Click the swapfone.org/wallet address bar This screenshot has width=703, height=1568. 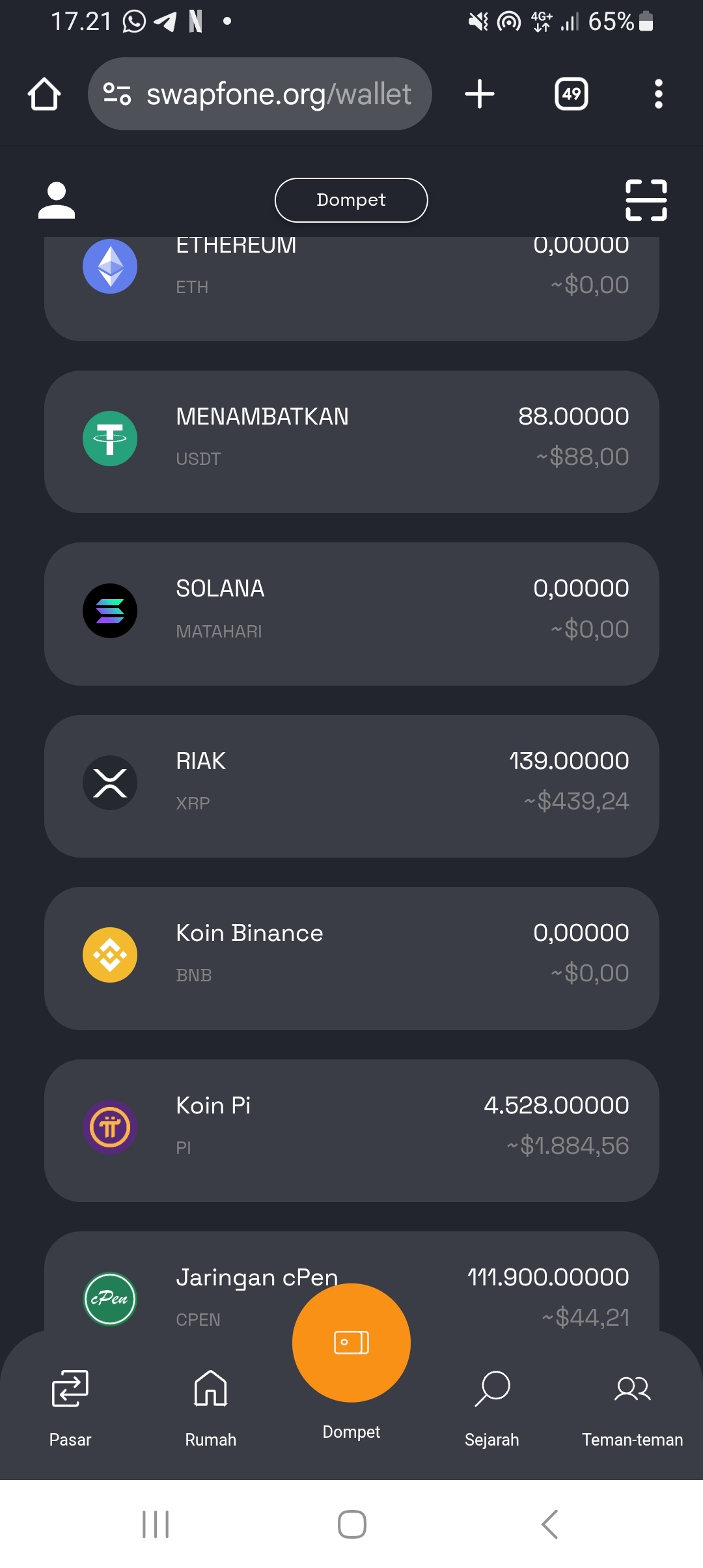[x=260, y=94]
